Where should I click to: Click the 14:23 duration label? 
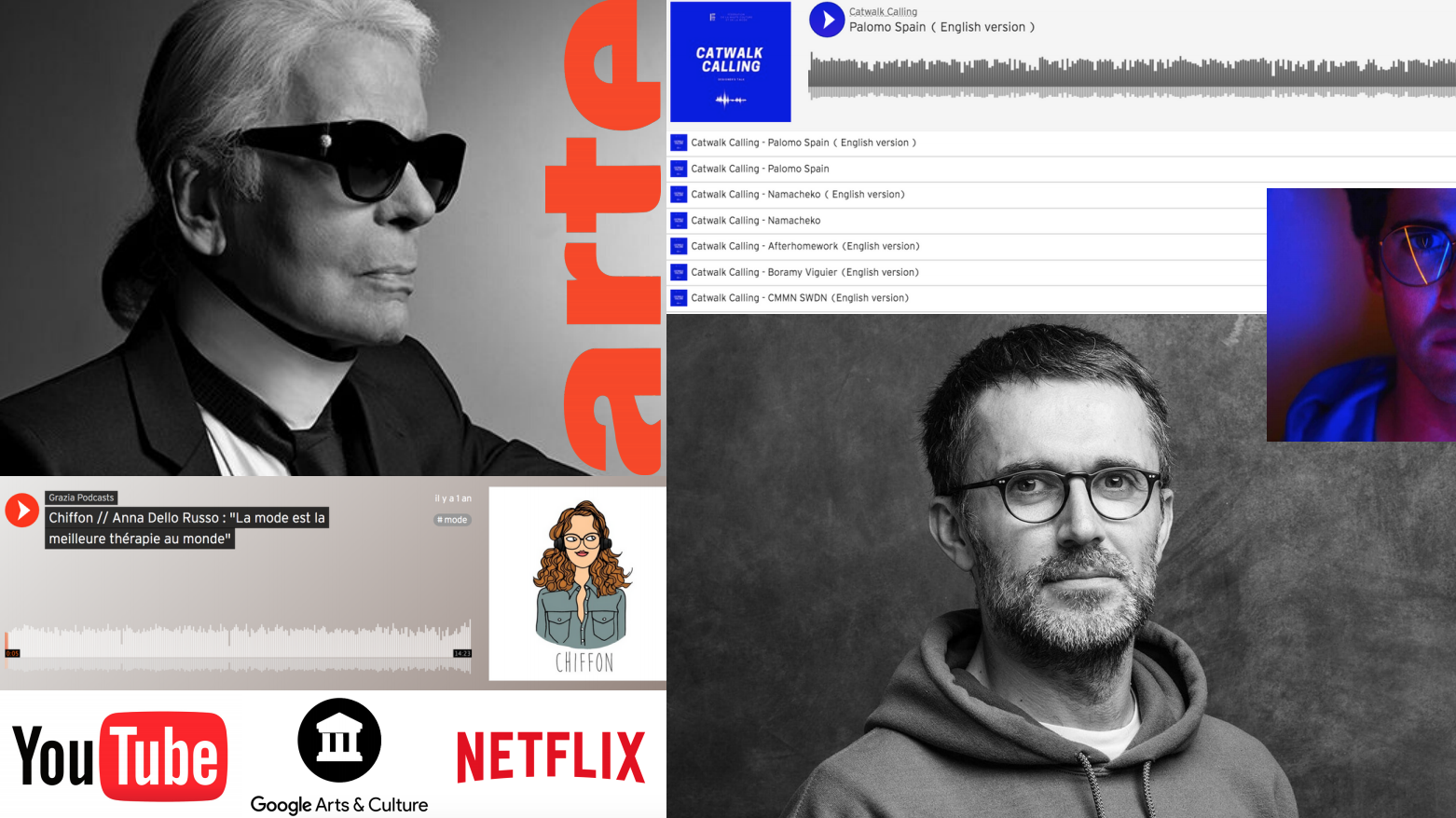point(462,653)
